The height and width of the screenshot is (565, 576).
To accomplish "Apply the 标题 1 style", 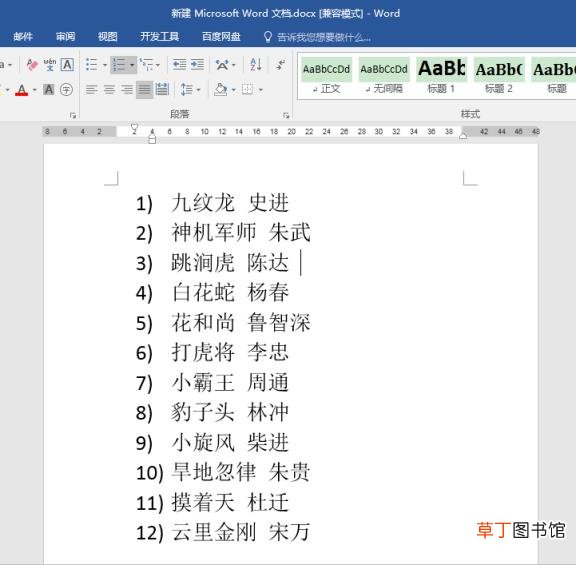I will pos(441,76).
